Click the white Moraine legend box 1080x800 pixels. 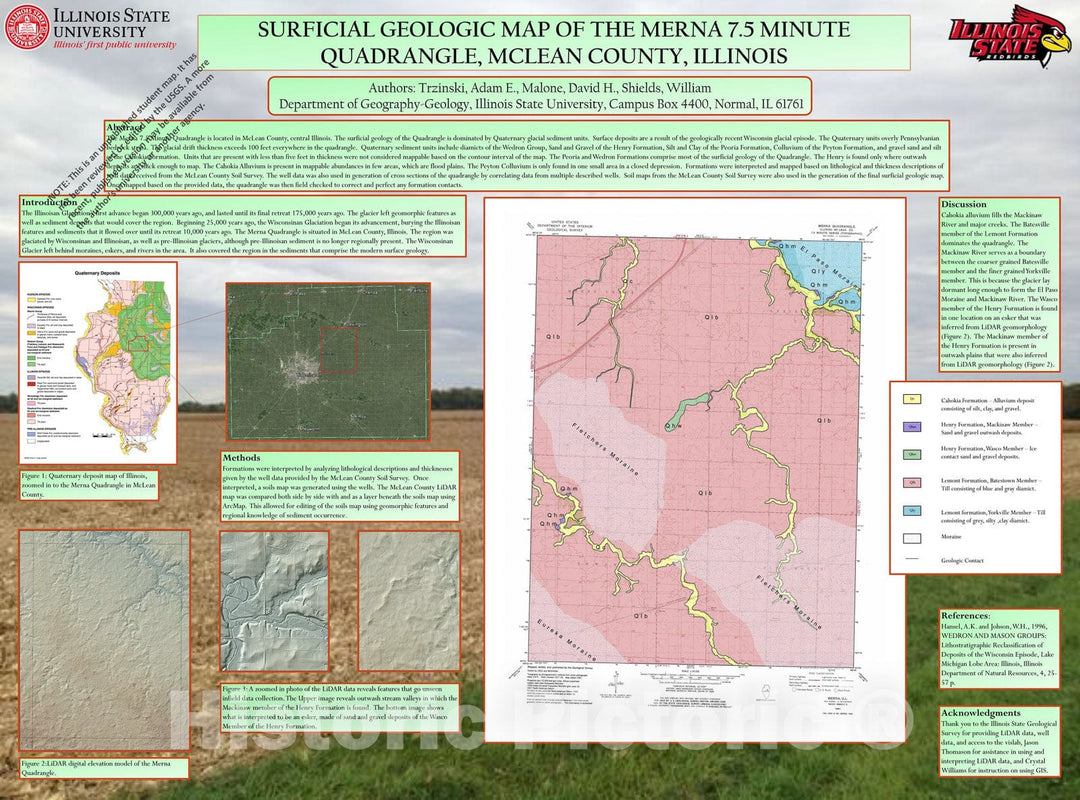(x=912, y=537)
